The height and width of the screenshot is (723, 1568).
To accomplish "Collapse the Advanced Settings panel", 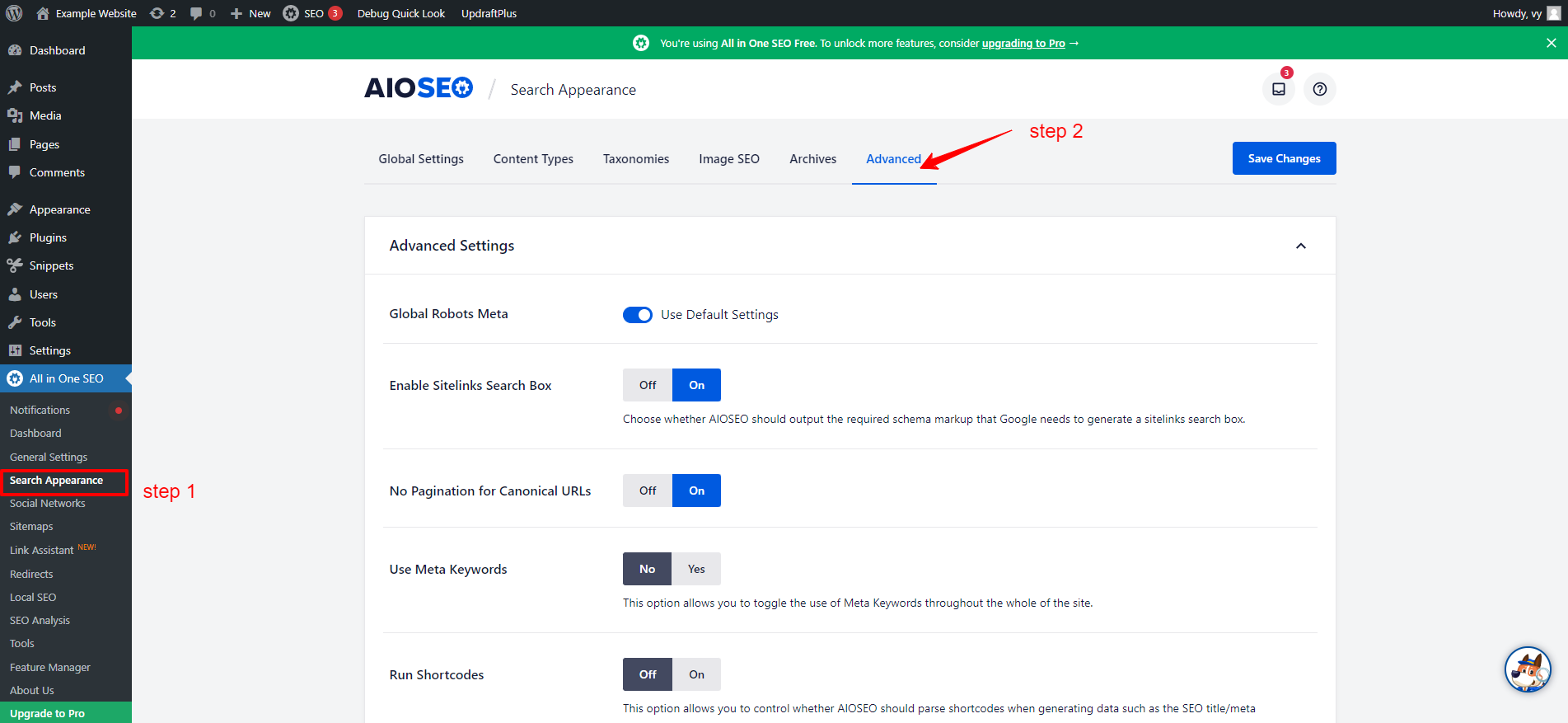I will tap(1301, 246).
